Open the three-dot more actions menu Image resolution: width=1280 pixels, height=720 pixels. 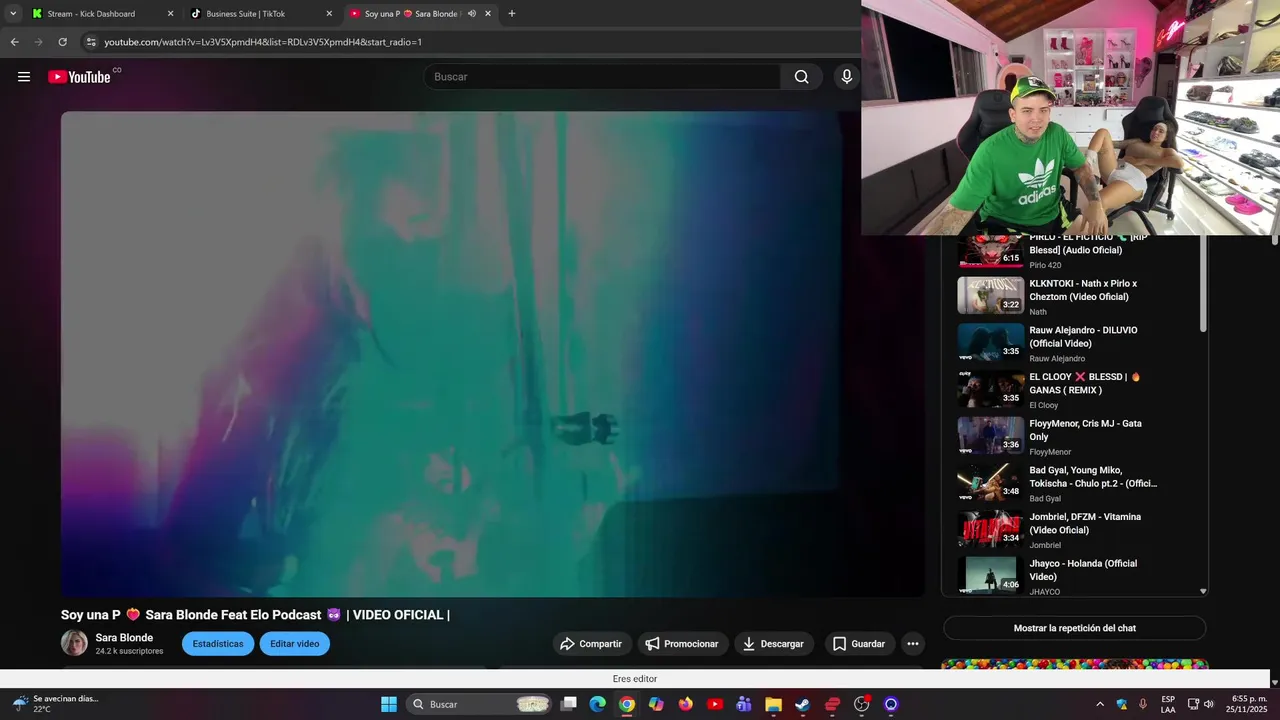point(912,644)
